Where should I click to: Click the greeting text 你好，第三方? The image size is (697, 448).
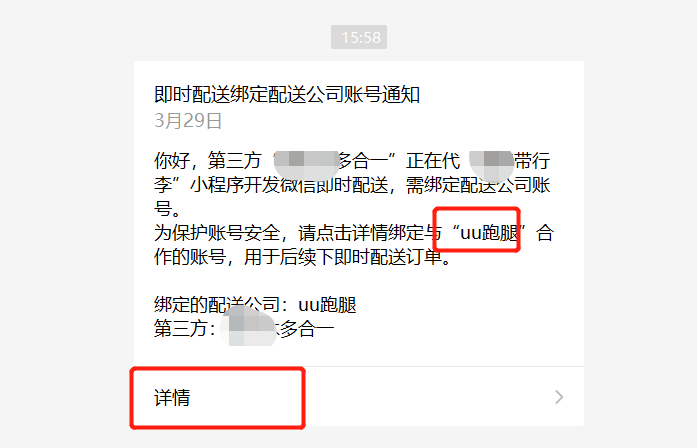tap(208, 160)
